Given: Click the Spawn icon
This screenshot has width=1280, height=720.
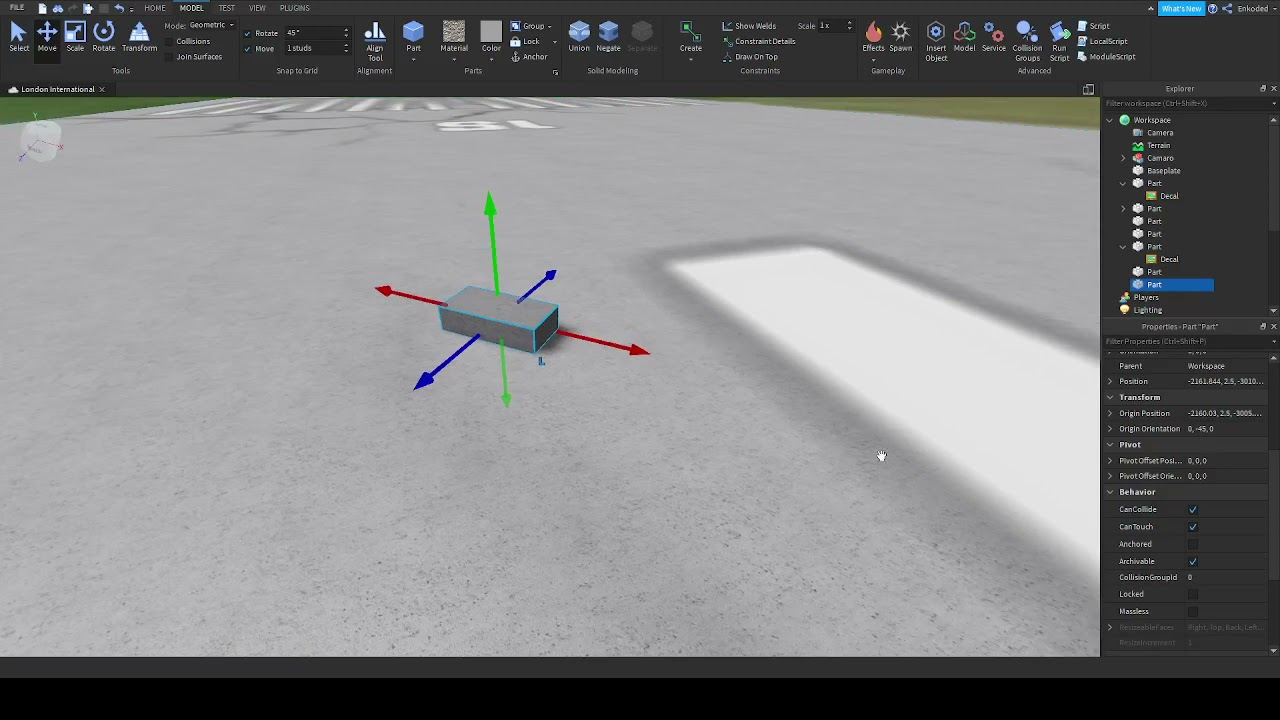Looking at the screenshot, I should coord(901,37).
